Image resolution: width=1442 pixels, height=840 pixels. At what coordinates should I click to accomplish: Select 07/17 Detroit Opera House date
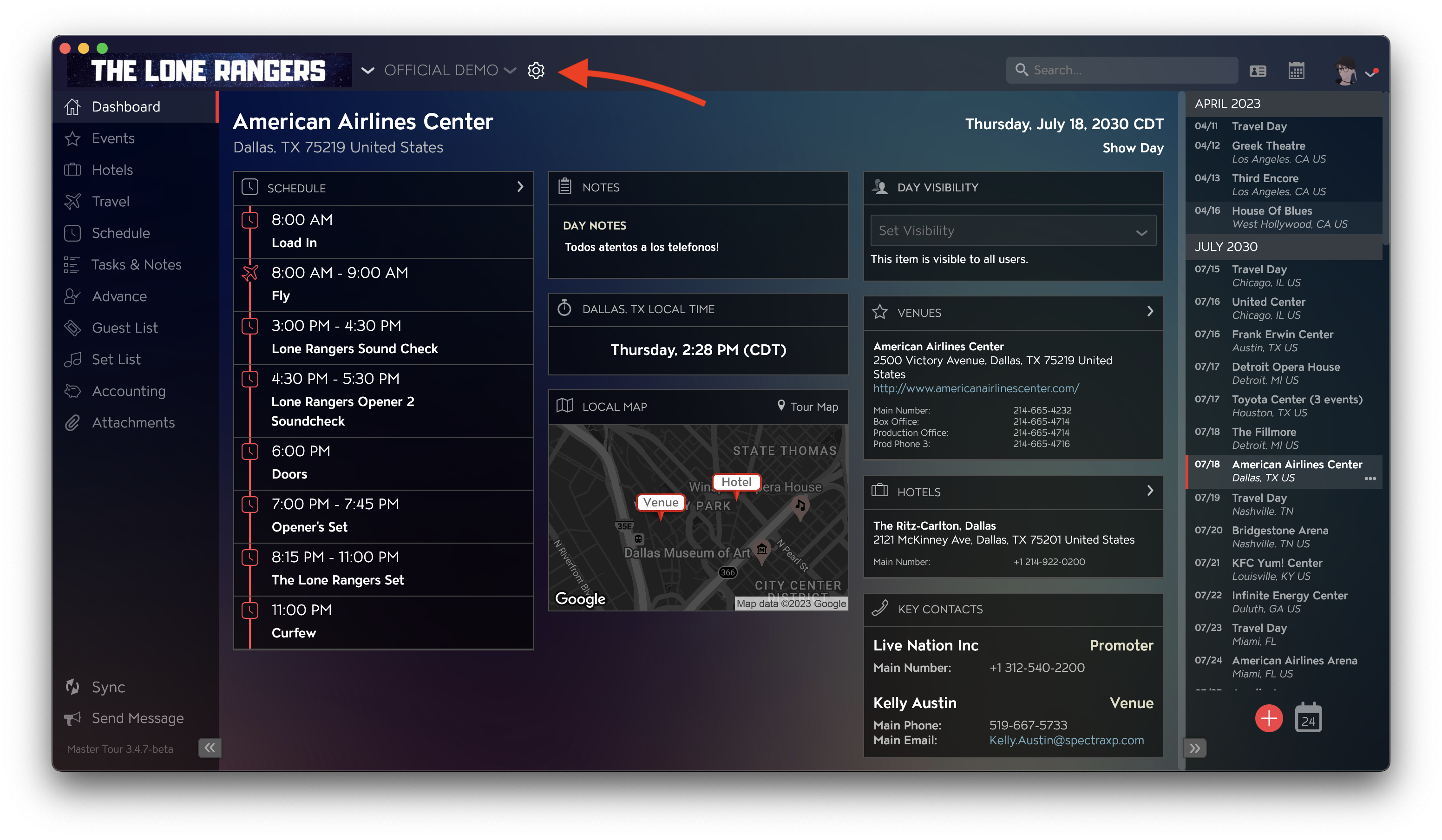tap(1284, 373)
